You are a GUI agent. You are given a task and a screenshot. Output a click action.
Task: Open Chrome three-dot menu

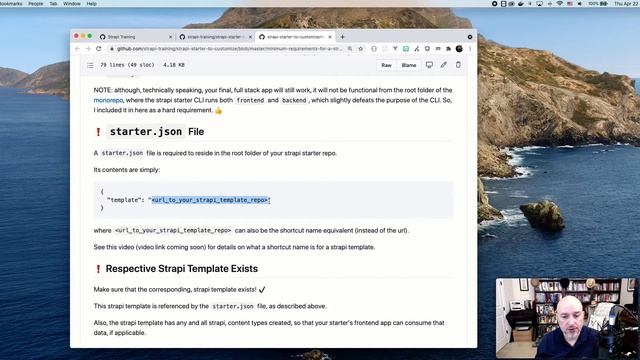470,49
